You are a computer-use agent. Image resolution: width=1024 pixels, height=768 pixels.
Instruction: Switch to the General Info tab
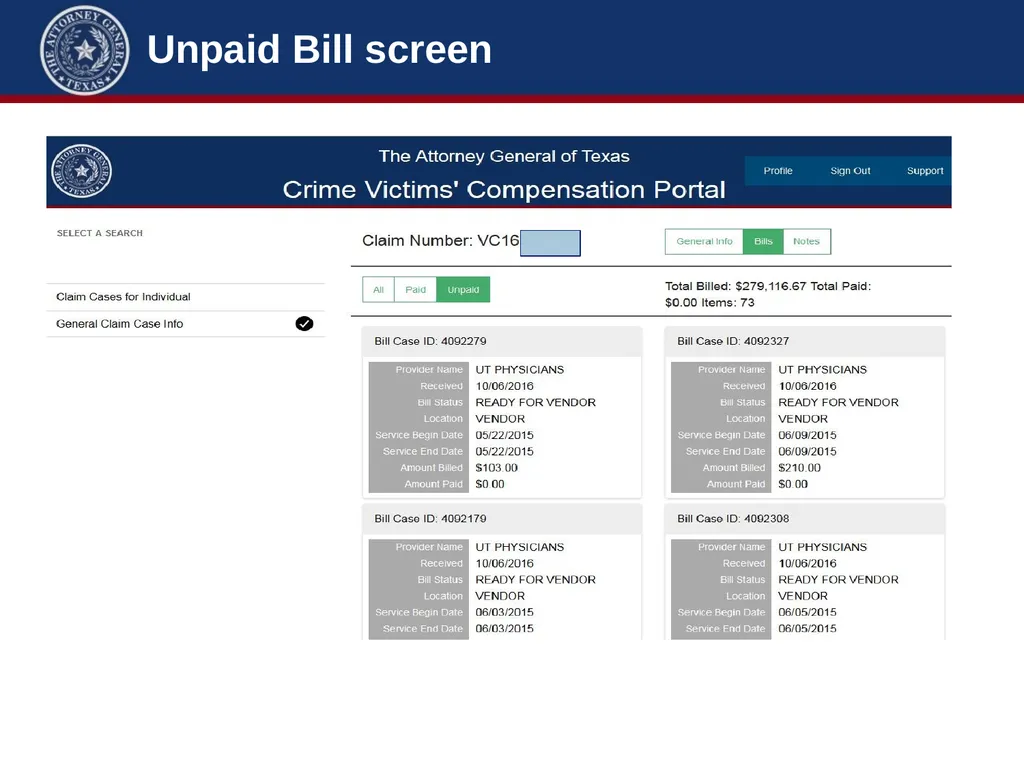[704, 241]
